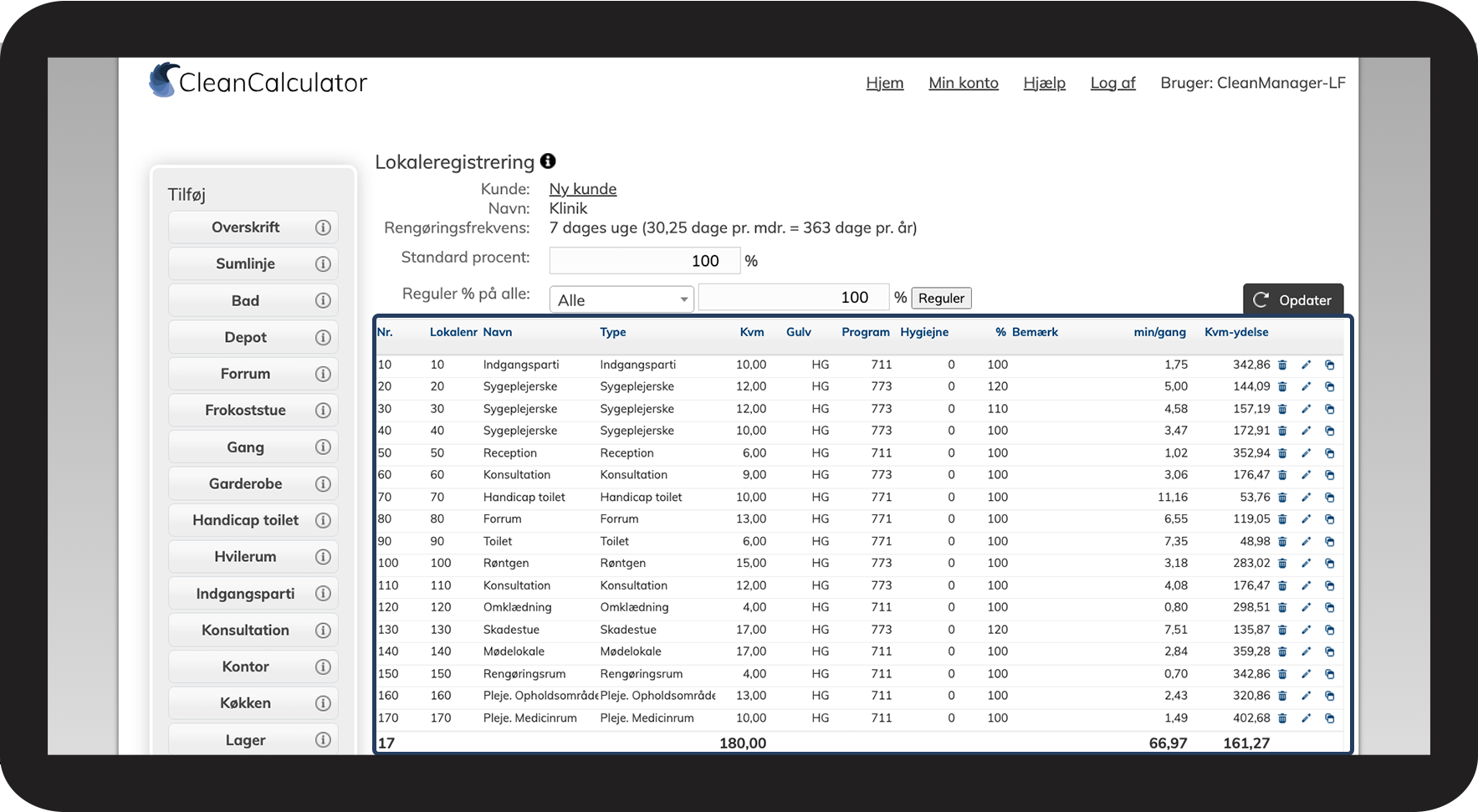The image size is (1478, 812).
Task: Show info for the Bad room type
Action: point(323,301)
